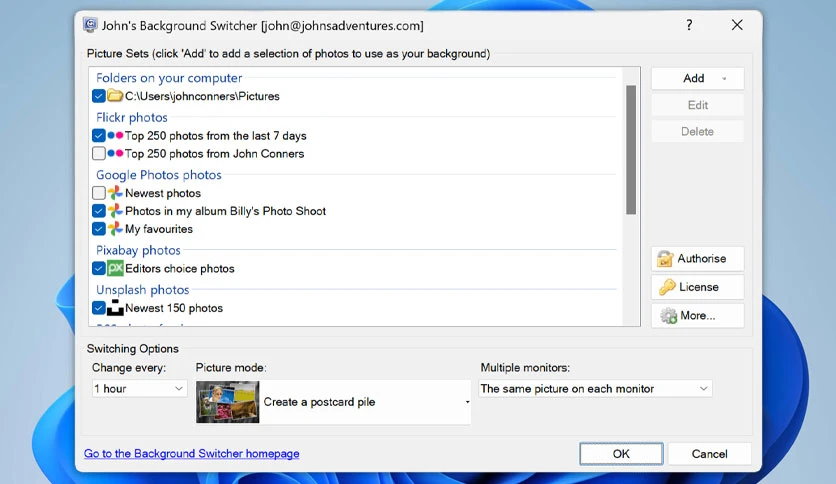Screen dimensions: 836x484
Task: Select 'C:\Users\johnconners\Pictures' list row text
Action: [x=202, y=96]
